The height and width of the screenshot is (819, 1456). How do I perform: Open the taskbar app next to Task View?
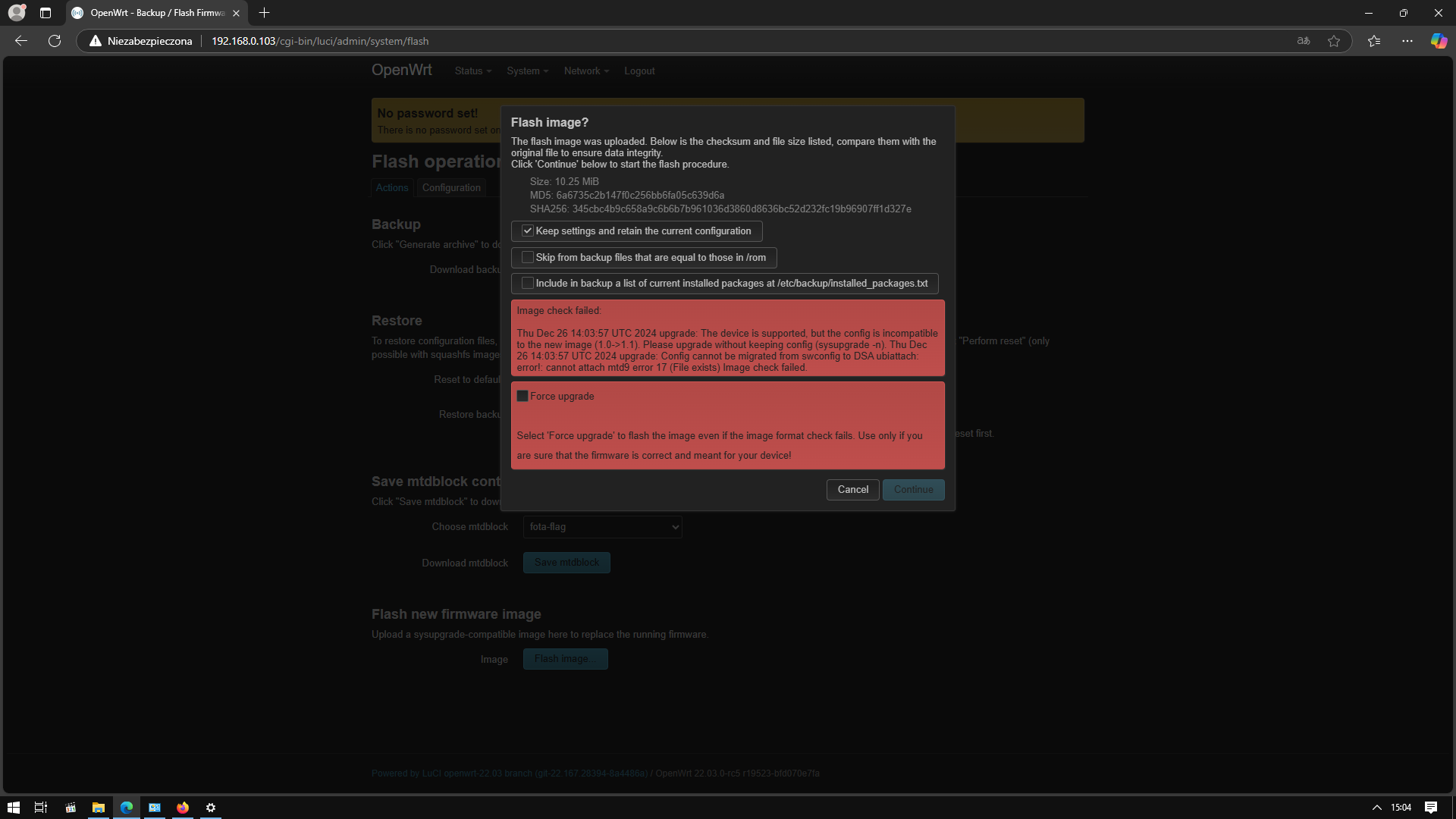71,808
